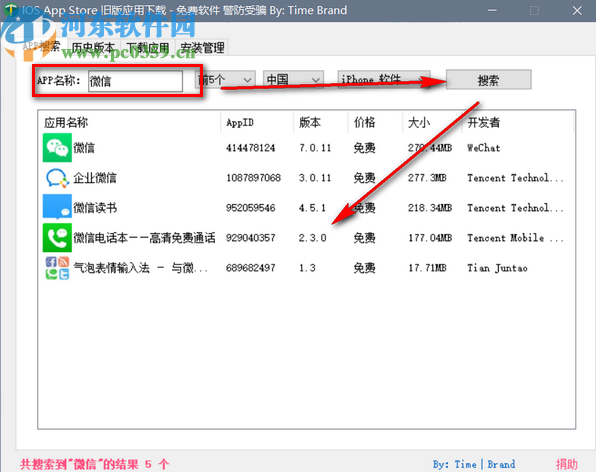The height and width of the screenshot is (472, 596).
Task: Open the iPhone 软件 type dropdown
Action: (384, 80)
